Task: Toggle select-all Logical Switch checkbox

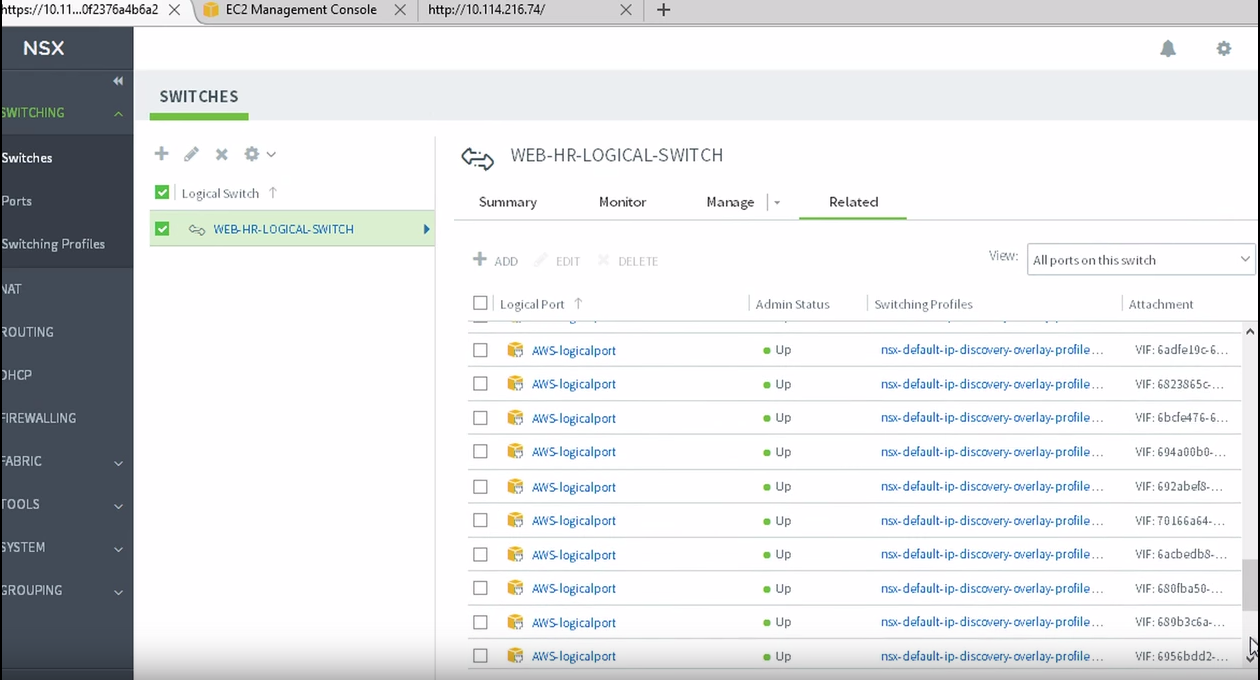Action: [x=162, y=193]
